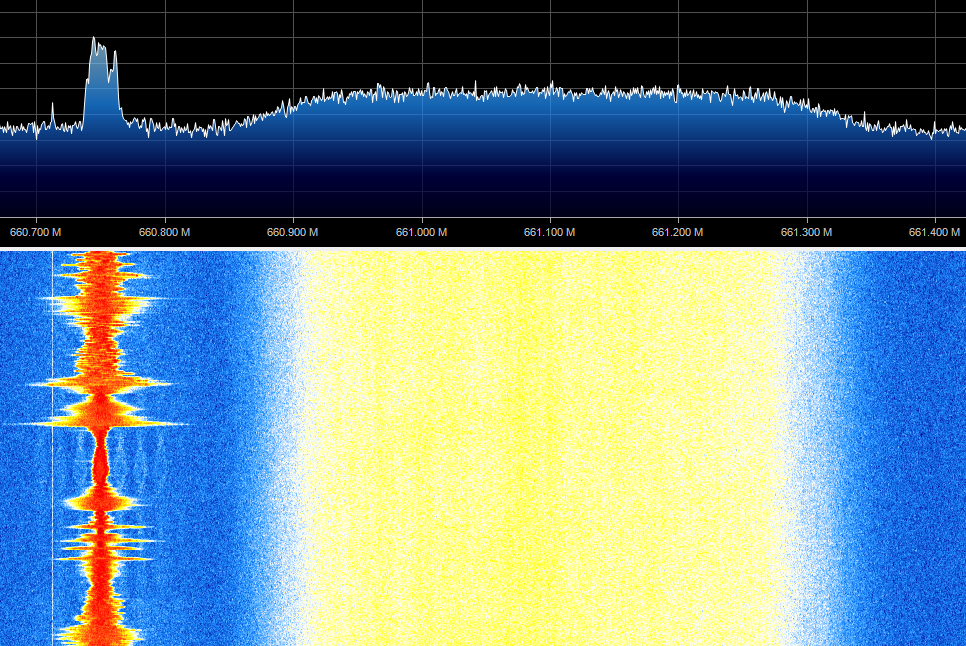The width and height of the screenshot is (966, 646).
Task: Click the 661.300 M frequency marker
Action: [806, 232]
